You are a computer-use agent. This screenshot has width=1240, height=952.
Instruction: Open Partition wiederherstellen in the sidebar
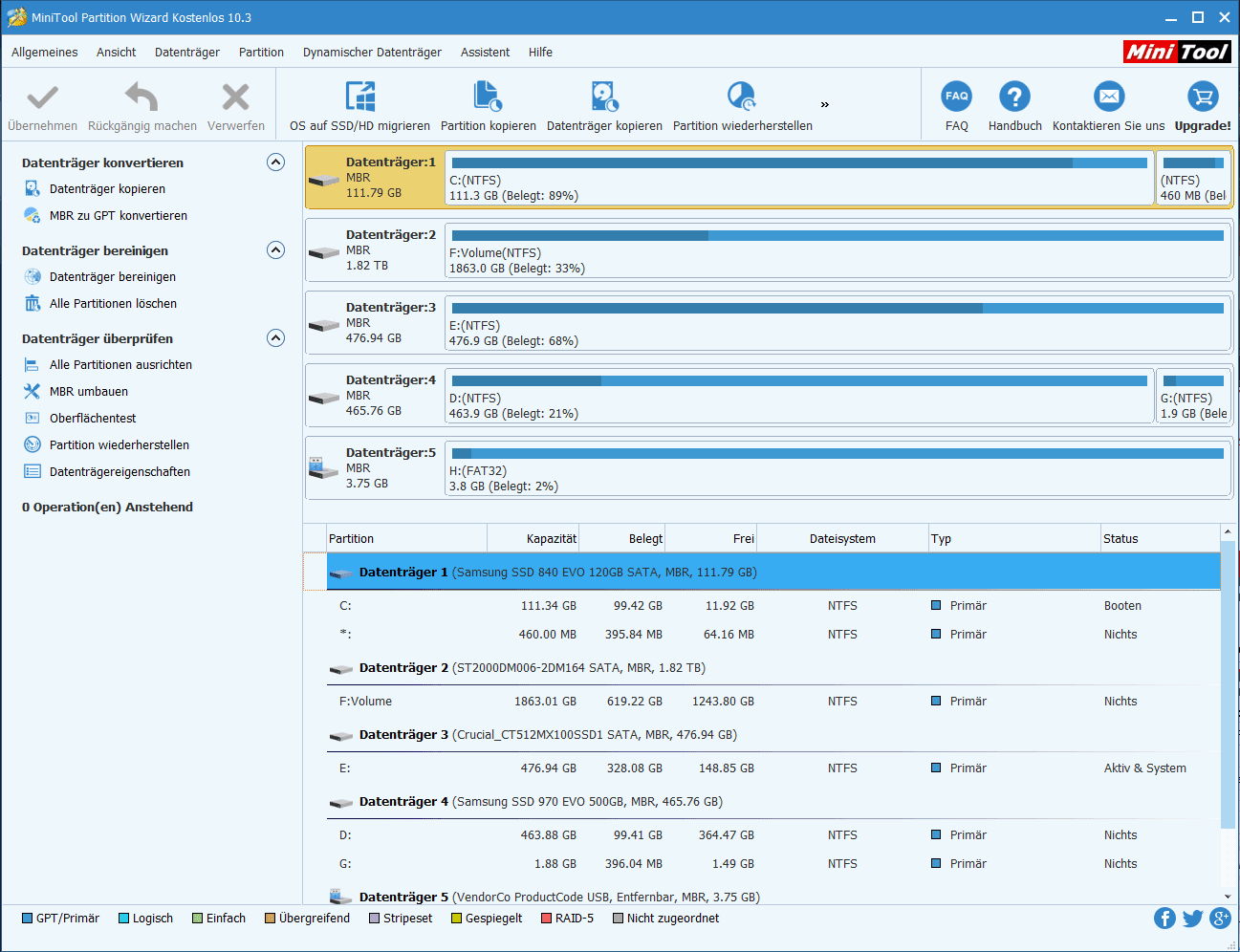(120, 445)
